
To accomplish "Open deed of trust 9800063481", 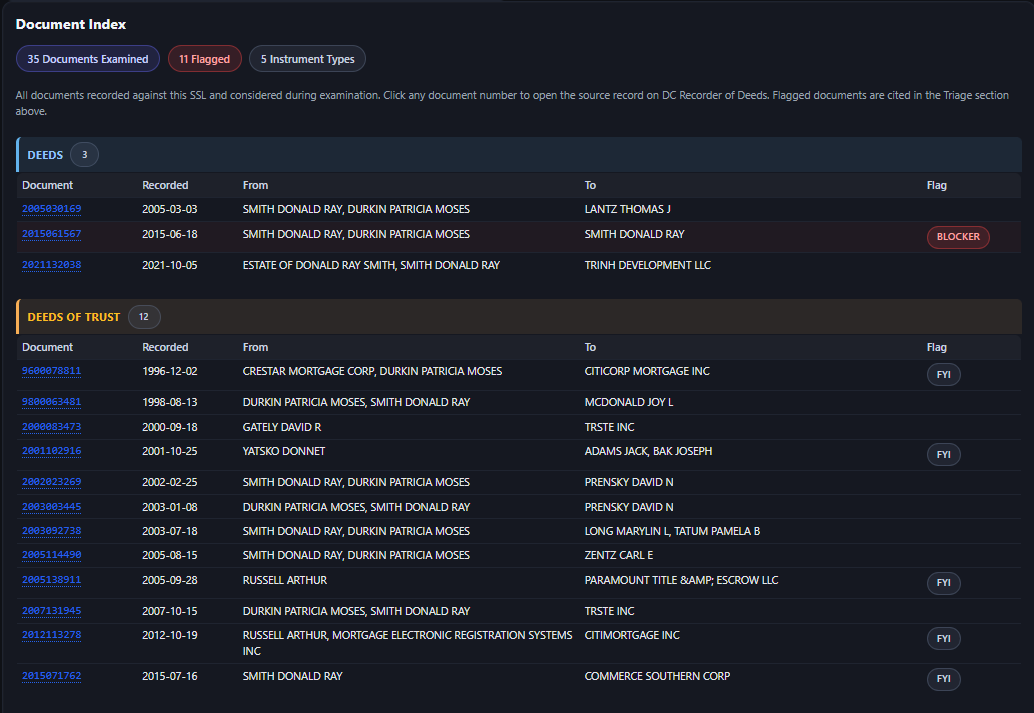I will [51, 401].
